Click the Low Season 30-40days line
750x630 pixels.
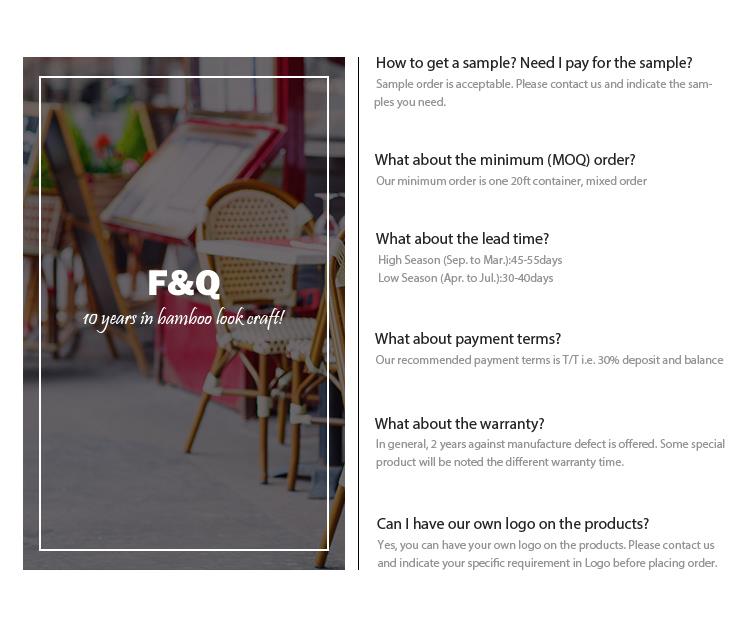[465, 278]
